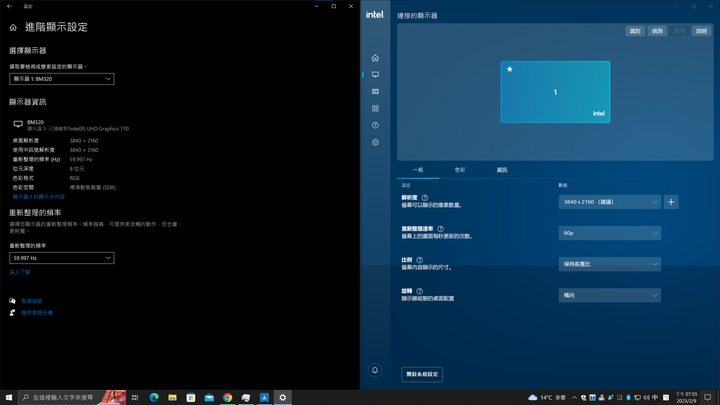The image size is (720, 405).
Task: Open 提供意見反應 link
Action: point(37,313)
